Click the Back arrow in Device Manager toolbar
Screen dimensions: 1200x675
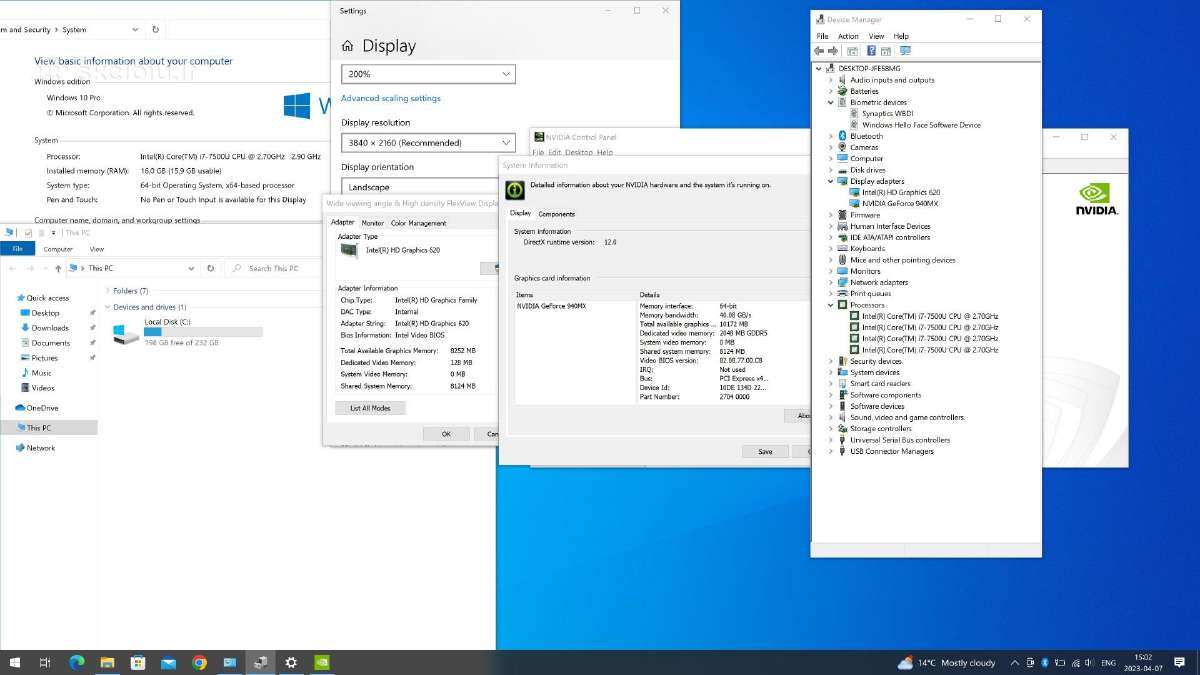(x=819, y=50)
